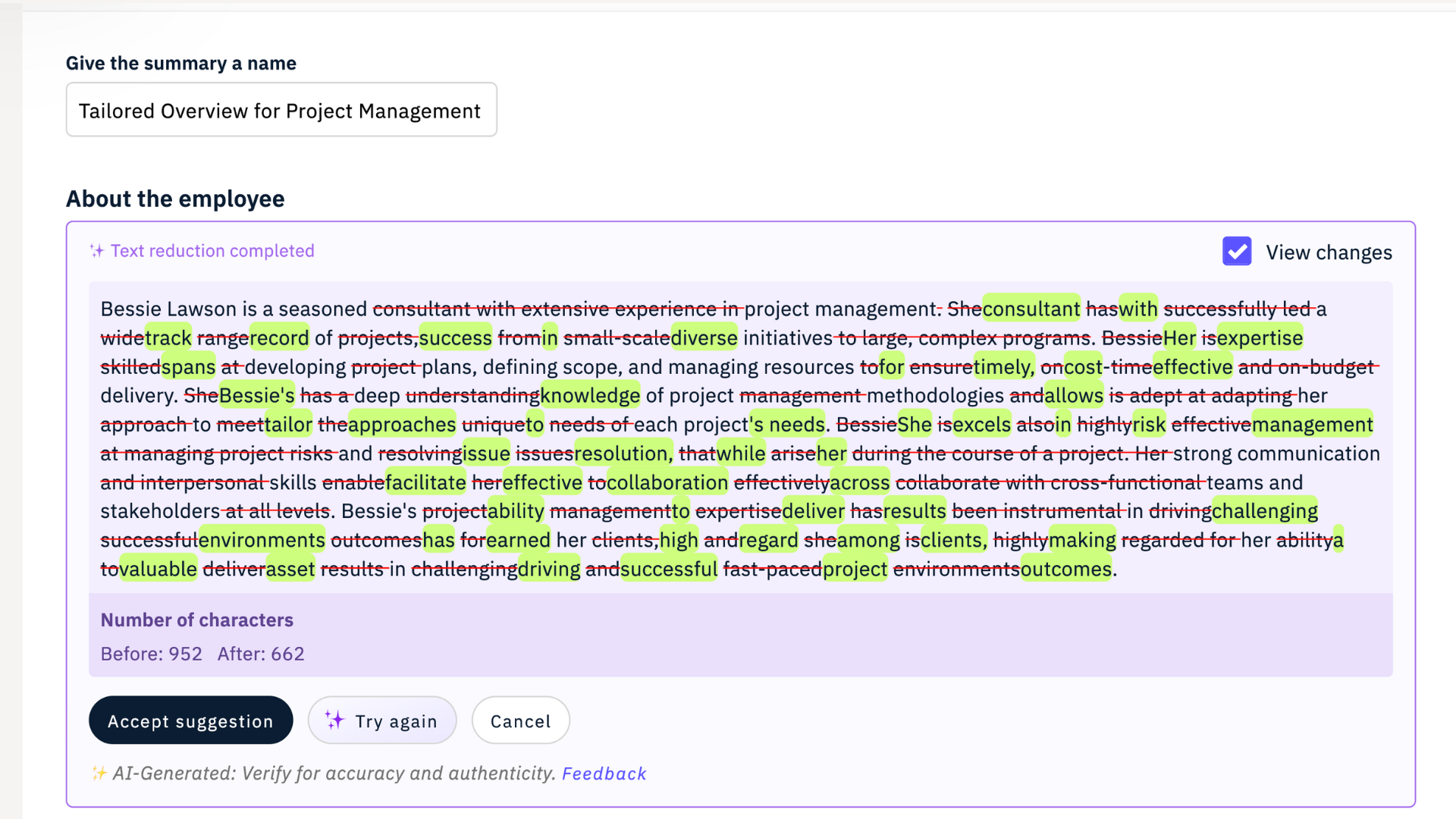This screenshot has width=1456, height=819.
Task: Click the summary name input field
Action: point(281,110)
